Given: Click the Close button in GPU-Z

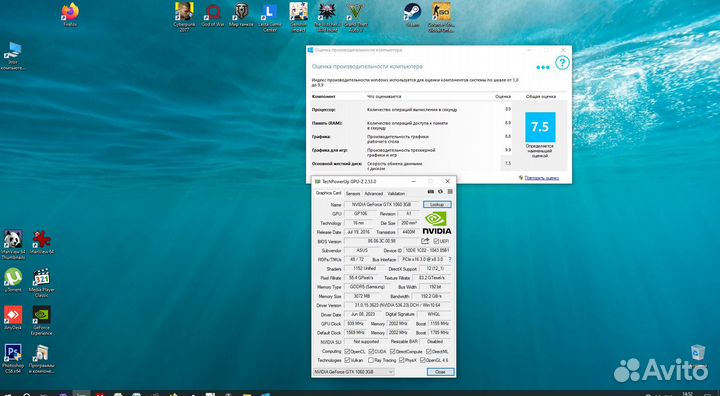Looking at the screenshot, I should (x=440, y=372).
